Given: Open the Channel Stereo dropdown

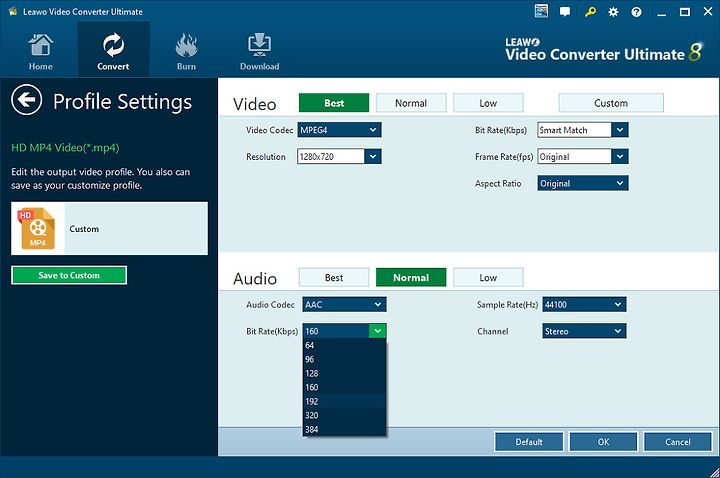Looking at the screenshot, I should click(x=584, y=331).
